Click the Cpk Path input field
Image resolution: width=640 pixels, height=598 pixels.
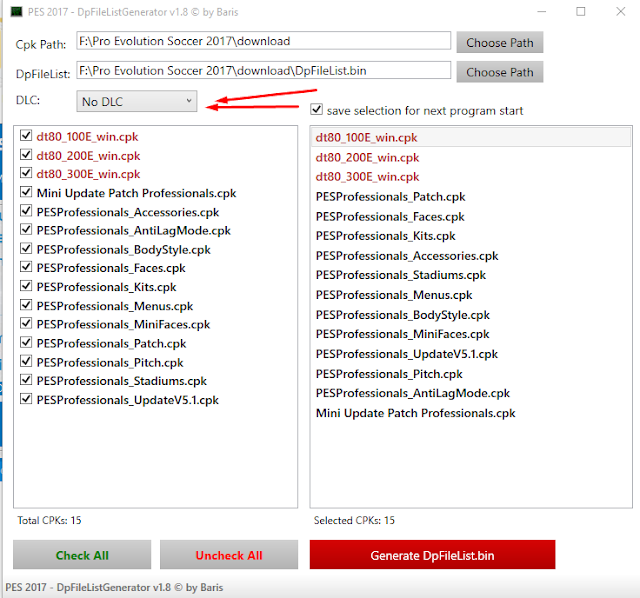[264, 41]
